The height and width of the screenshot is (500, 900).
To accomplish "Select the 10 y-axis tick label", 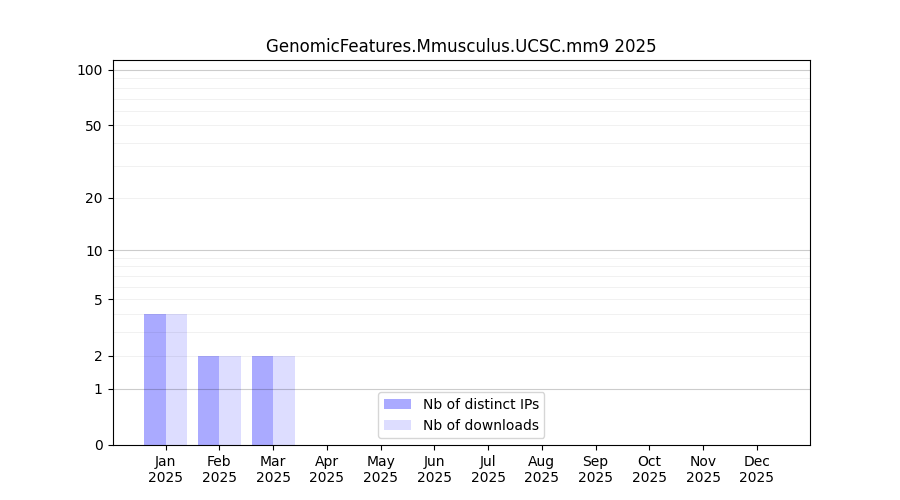I will (x=94, y=251).
